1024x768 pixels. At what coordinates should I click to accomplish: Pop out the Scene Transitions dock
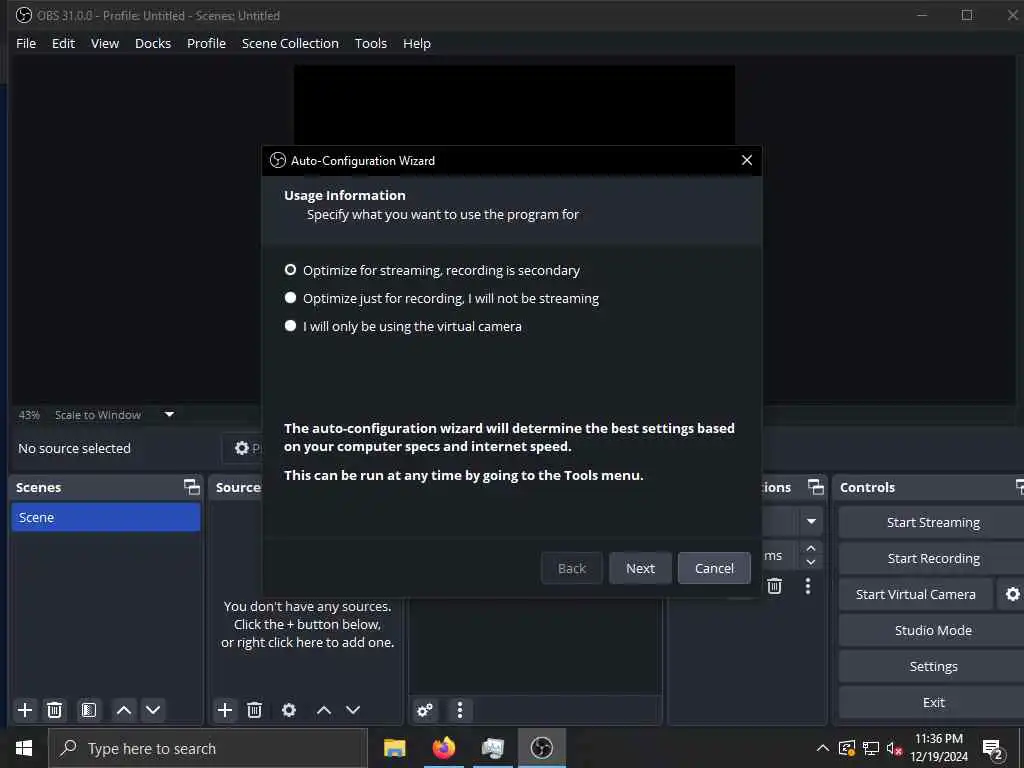tap(816, 487)
